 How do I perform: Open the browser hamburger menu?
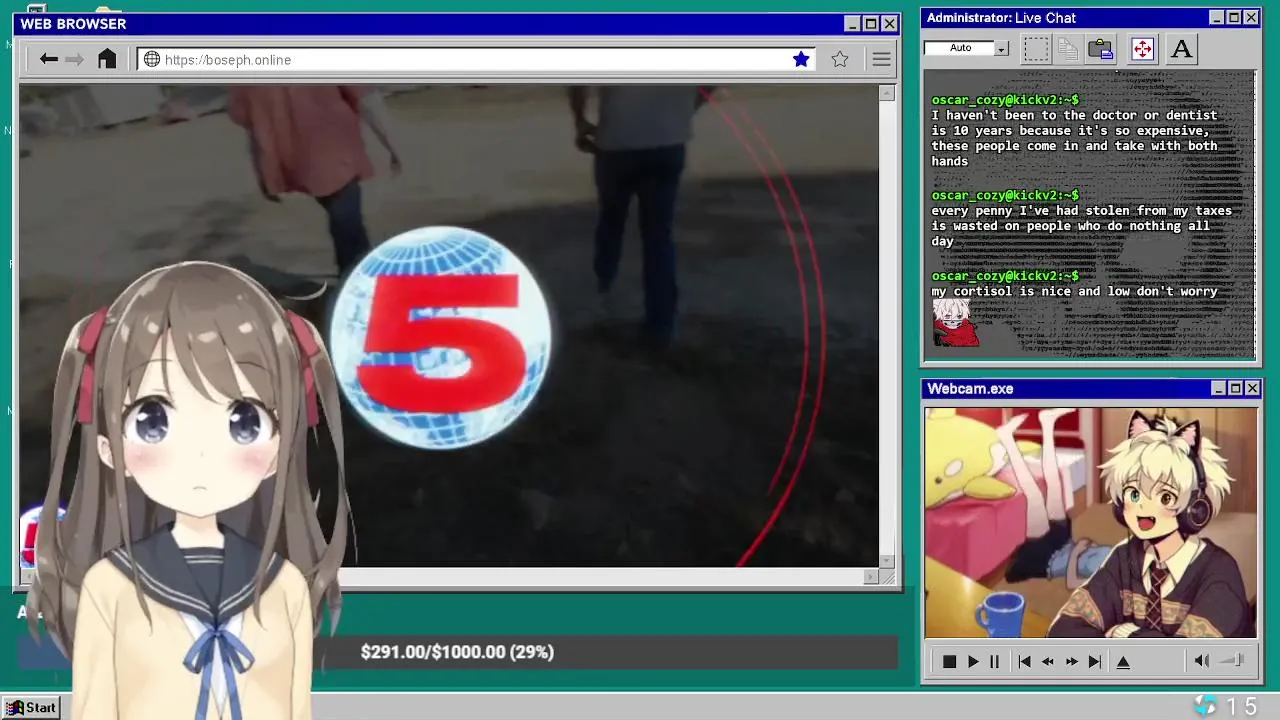pos(881,59)
